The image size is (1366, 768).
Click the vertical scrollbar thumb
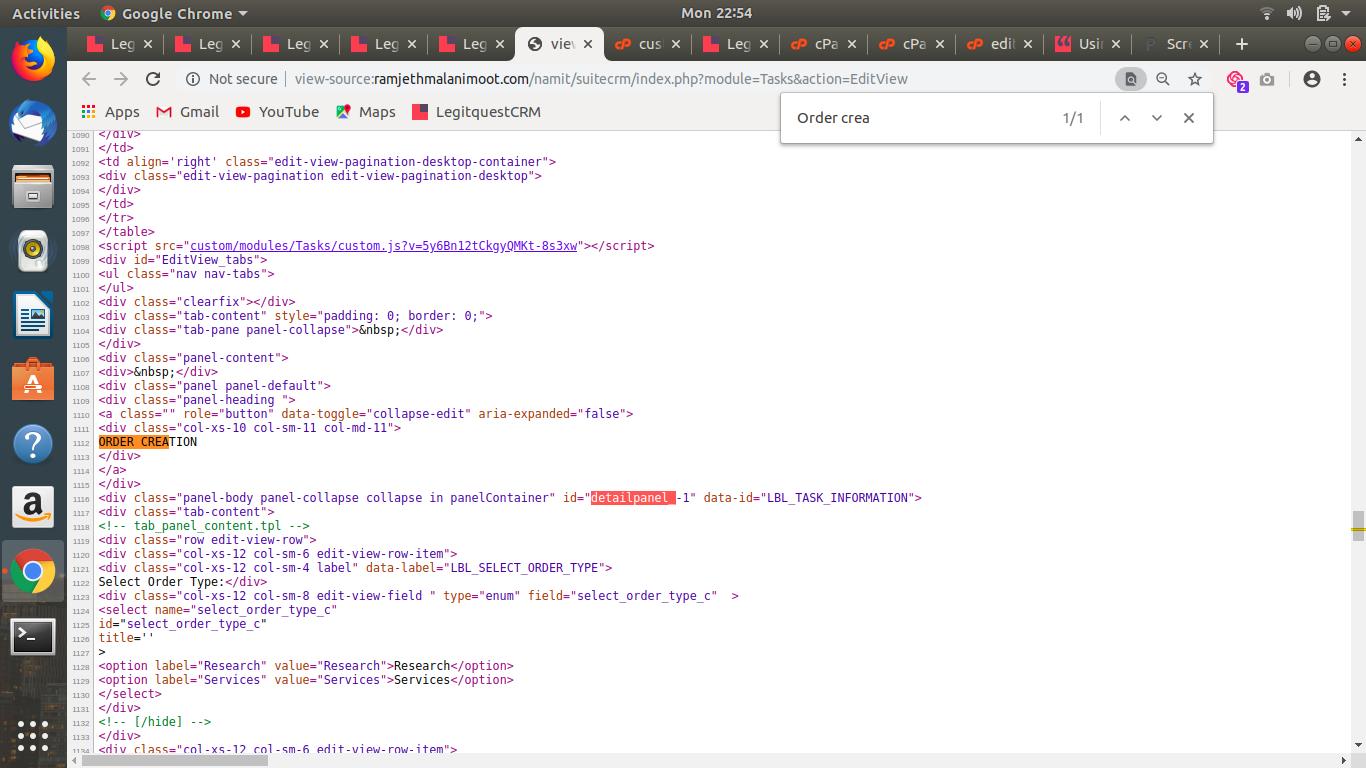pyautogui.click(x=1358, y=525)
